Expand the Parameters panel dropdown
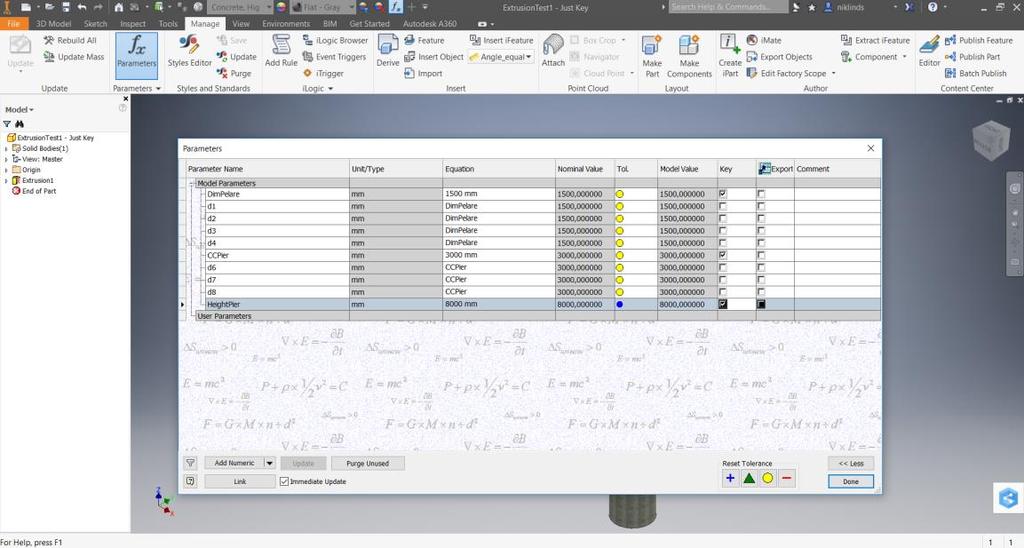Viewport: 1024px width, 548px height. tap(158, 88)
